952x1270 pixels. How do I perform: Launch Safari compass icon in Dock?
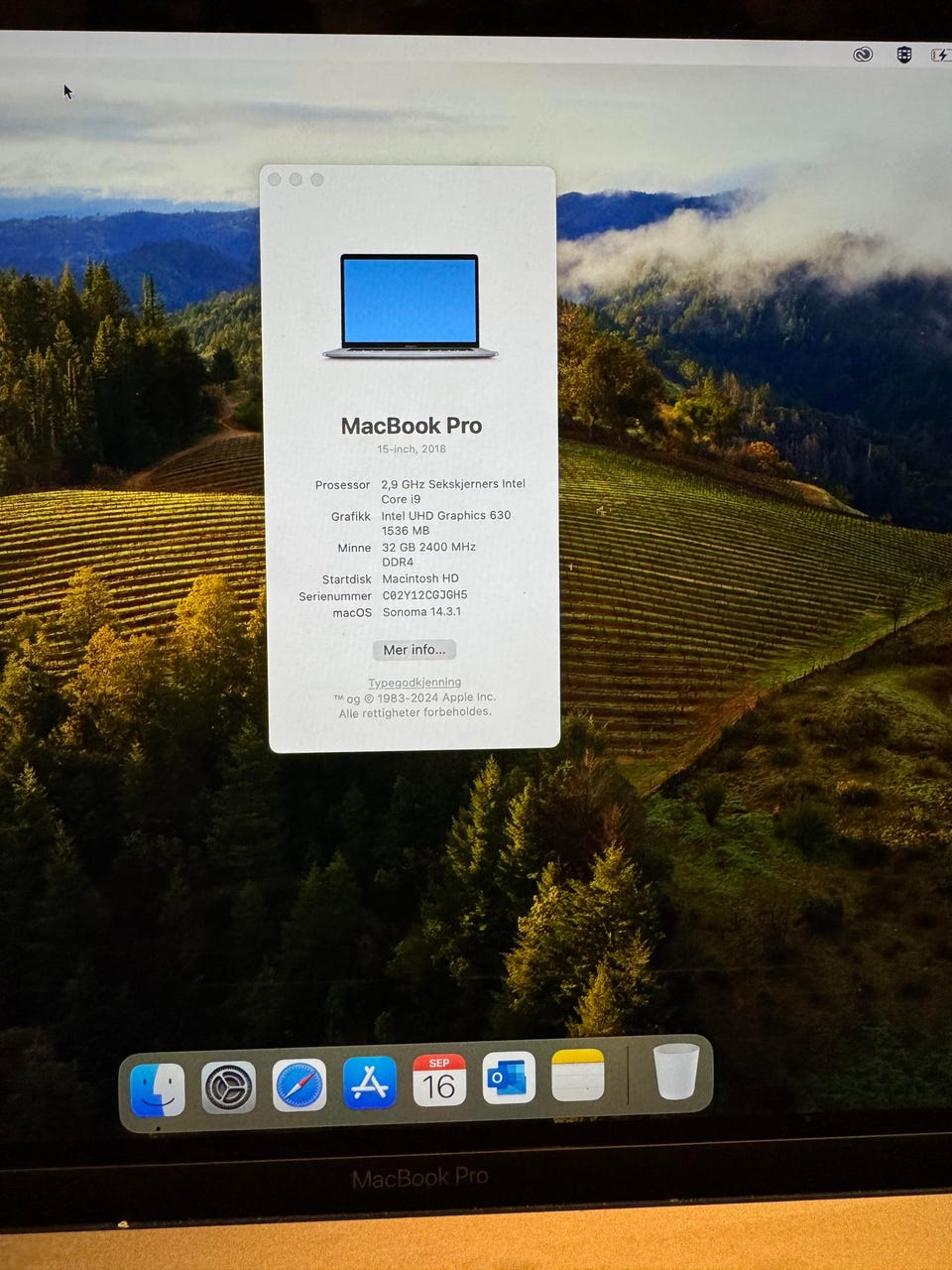pos(298,1084)
